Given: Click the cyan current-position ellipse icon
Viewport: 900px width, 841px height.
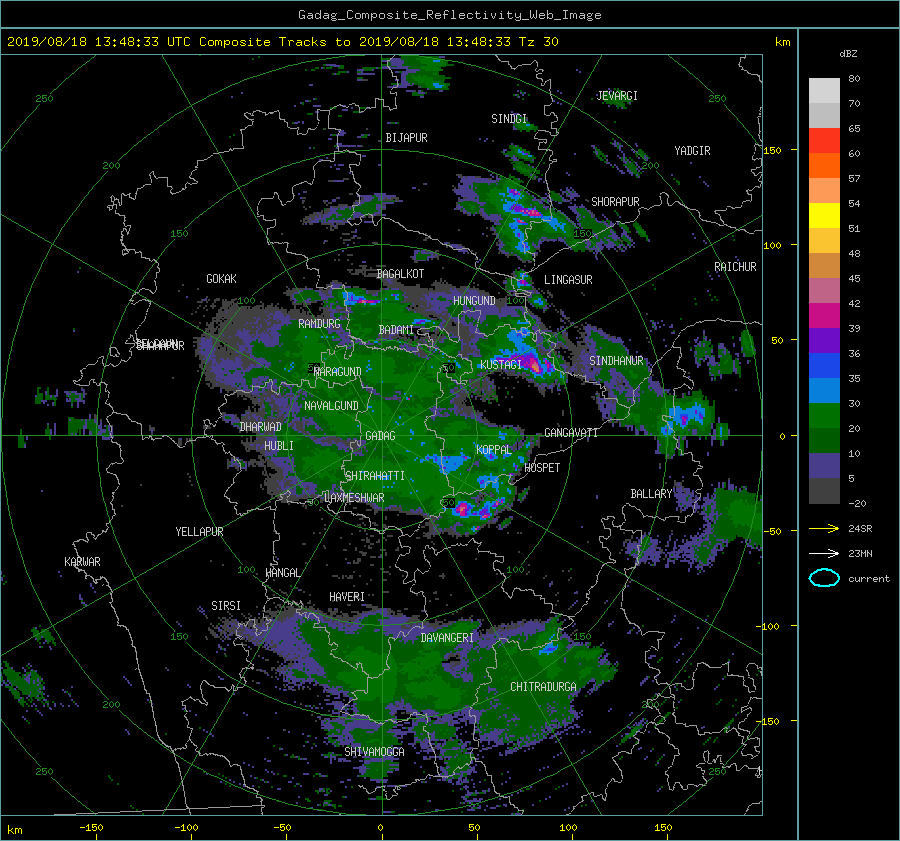Looking at the screenshot, I should click(x=824, y=578).
